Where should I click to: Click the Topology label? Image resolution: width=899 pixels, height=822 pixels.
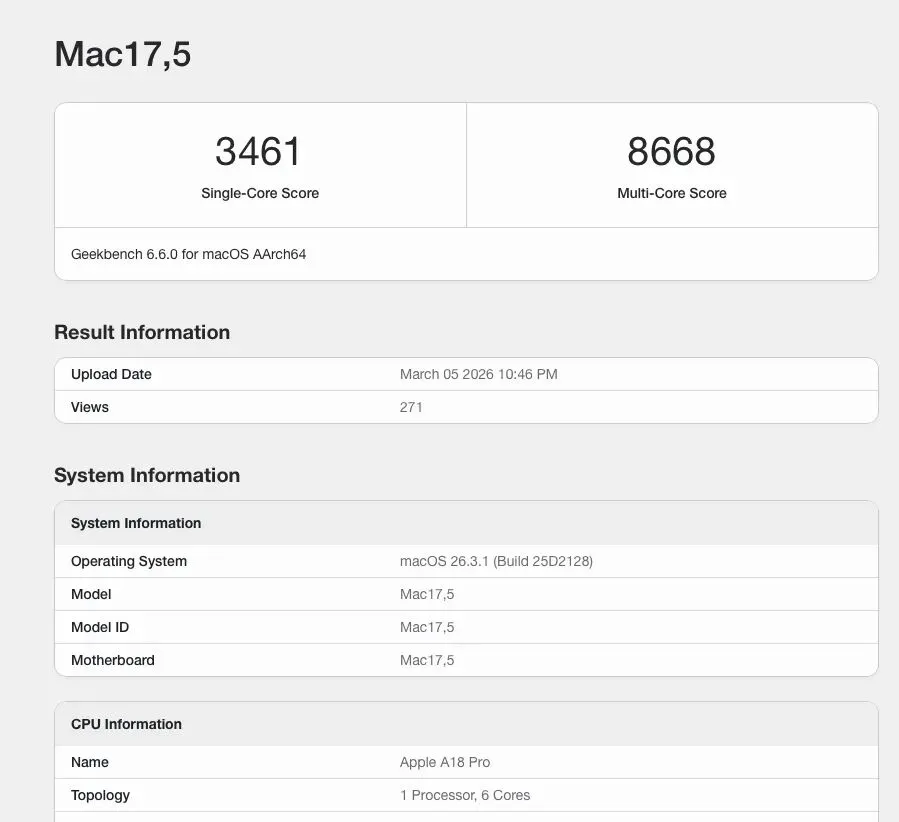coord(100,796)
